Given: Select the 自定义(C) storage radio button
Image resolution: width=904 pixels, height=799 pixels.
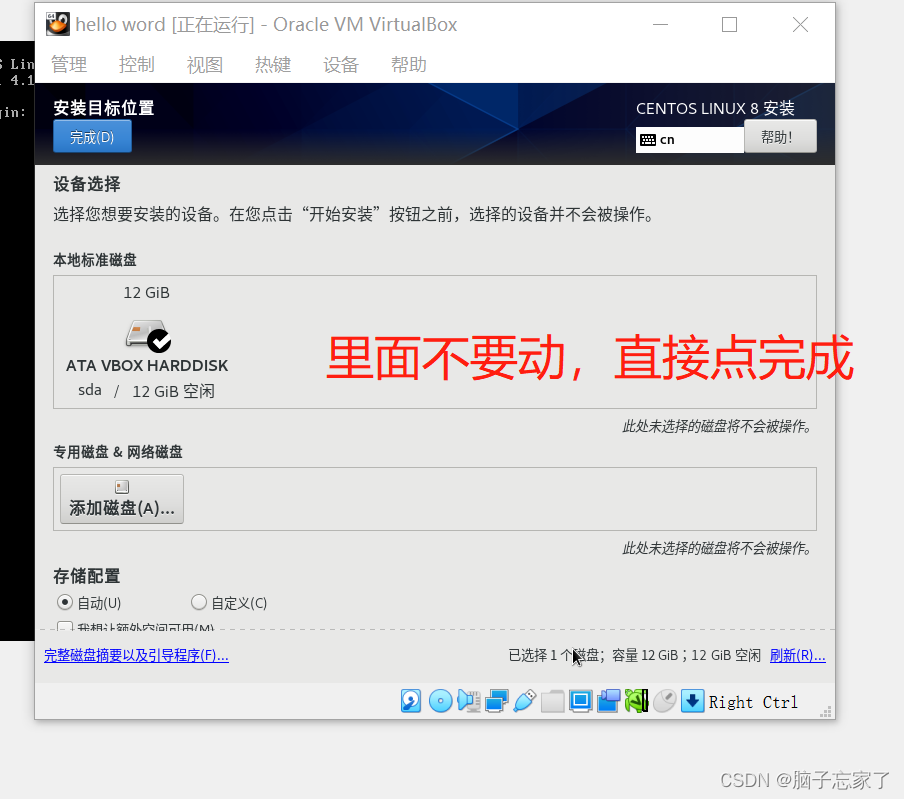Looking at the screenshot, I should 199,602.
